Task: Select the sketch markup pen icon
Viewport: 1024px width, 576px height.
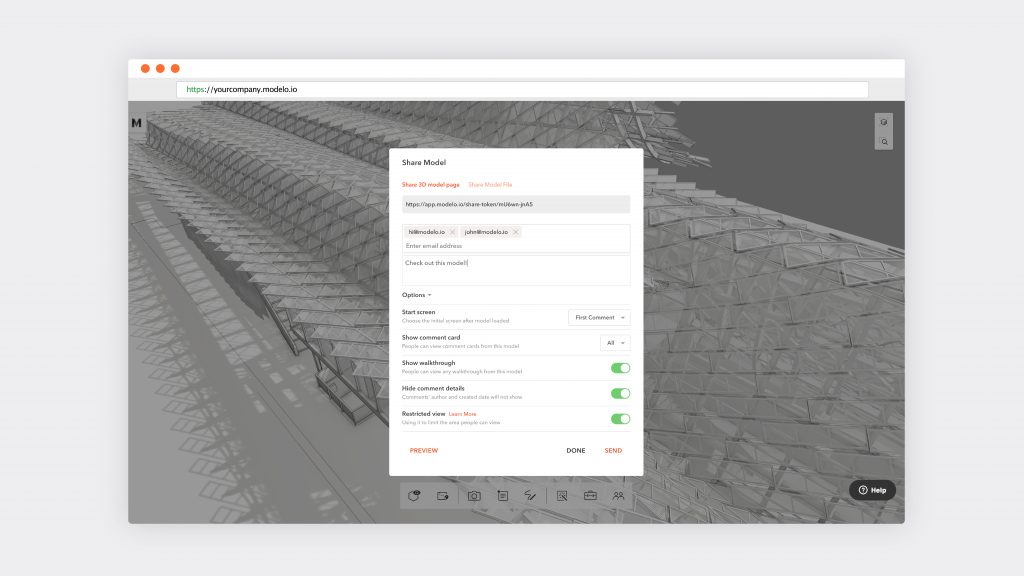Action: [x=530, y=496]
